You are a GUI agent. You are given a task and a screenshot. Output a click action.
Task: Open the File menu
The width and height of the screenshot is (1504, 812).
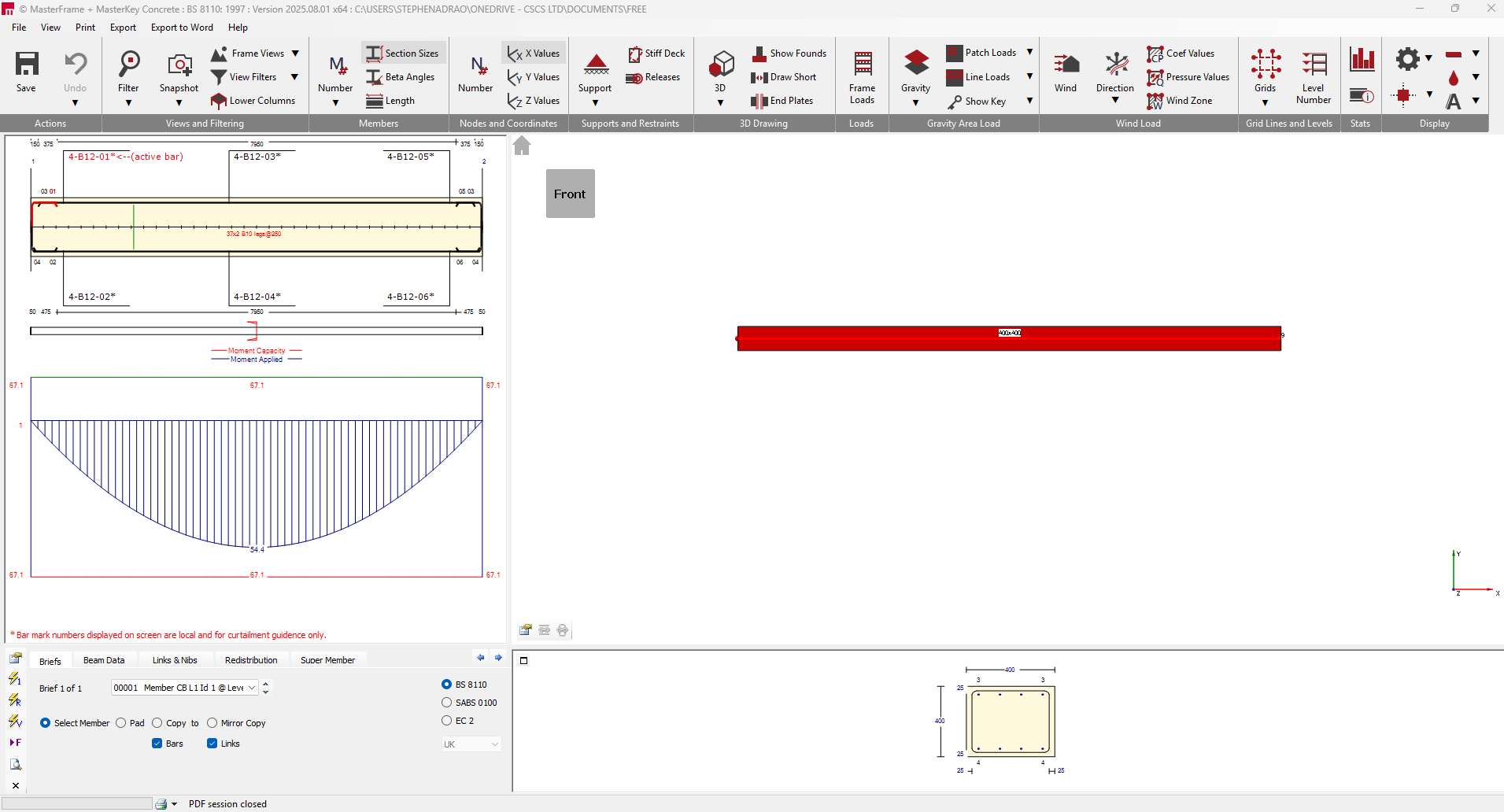[19, 28]
